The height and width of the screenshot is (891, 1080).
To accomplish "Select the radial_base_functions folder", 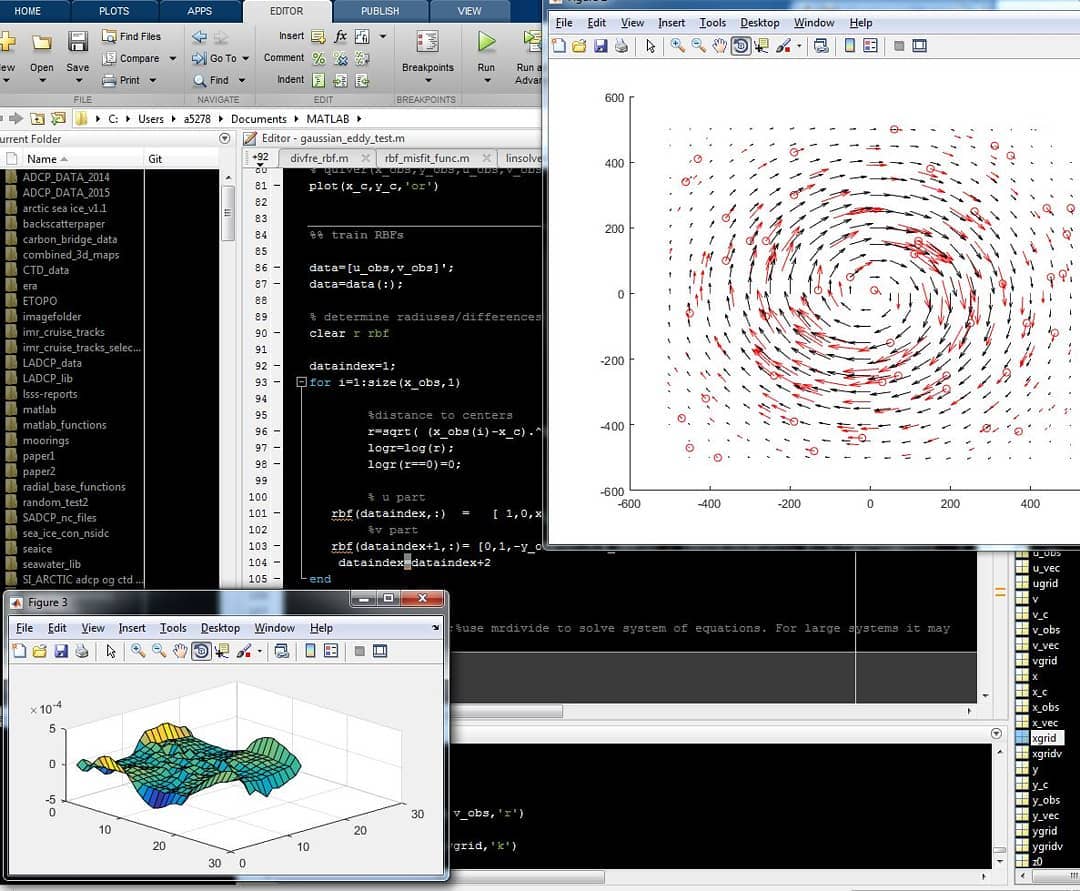I will click(74, 487).
